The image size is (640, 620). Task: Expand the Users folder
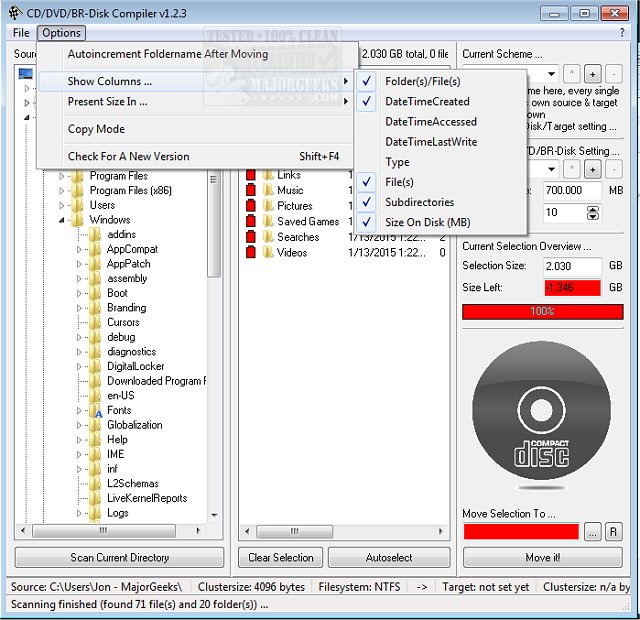pyautogui.click(x=62, y=205)
